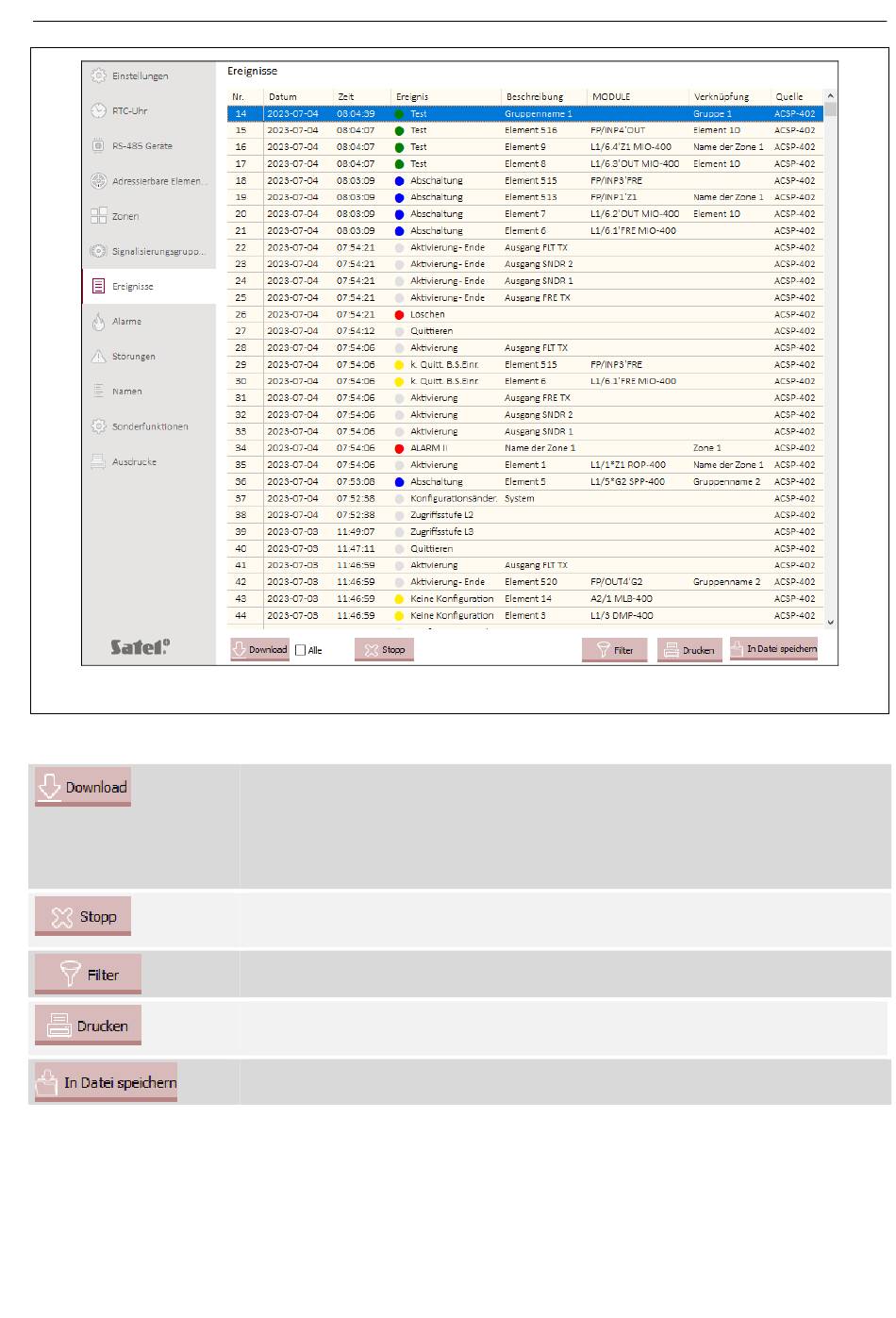Sort by the Datum column header
Screen dimensions: 896x1318
pos(298,96)
